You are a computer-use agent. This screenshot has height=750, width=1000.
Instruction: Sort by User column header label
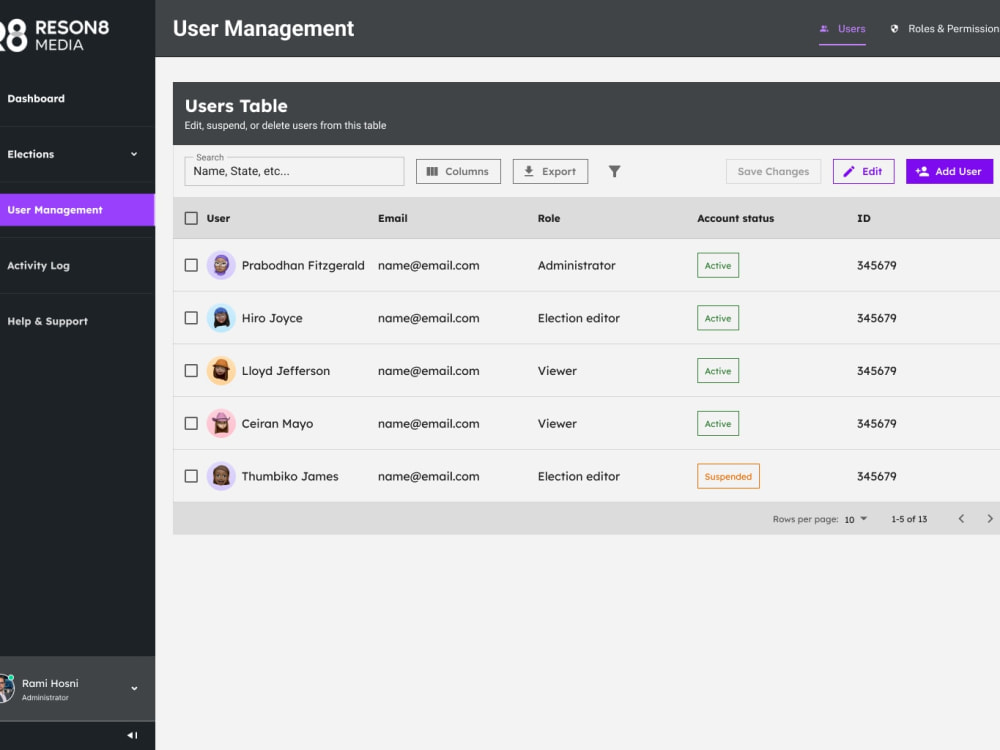pyautogui.click(x=218, y=218)
